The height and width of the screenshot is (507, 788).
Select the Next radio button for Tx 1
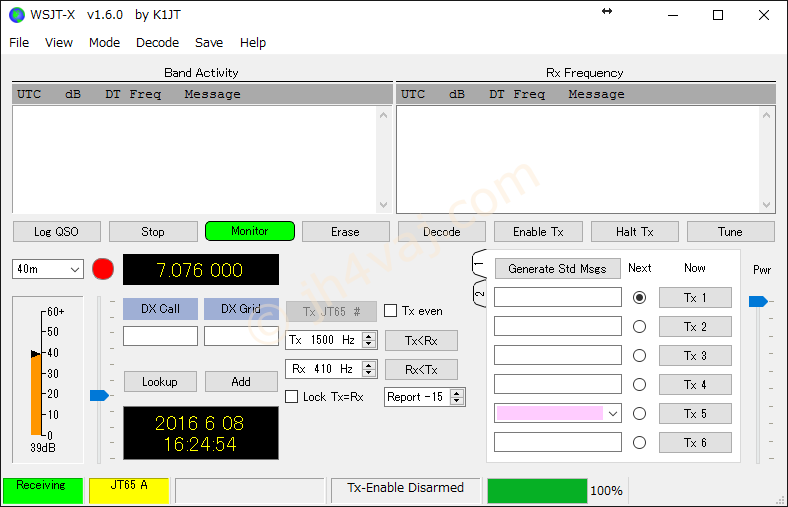pos(639,297)
